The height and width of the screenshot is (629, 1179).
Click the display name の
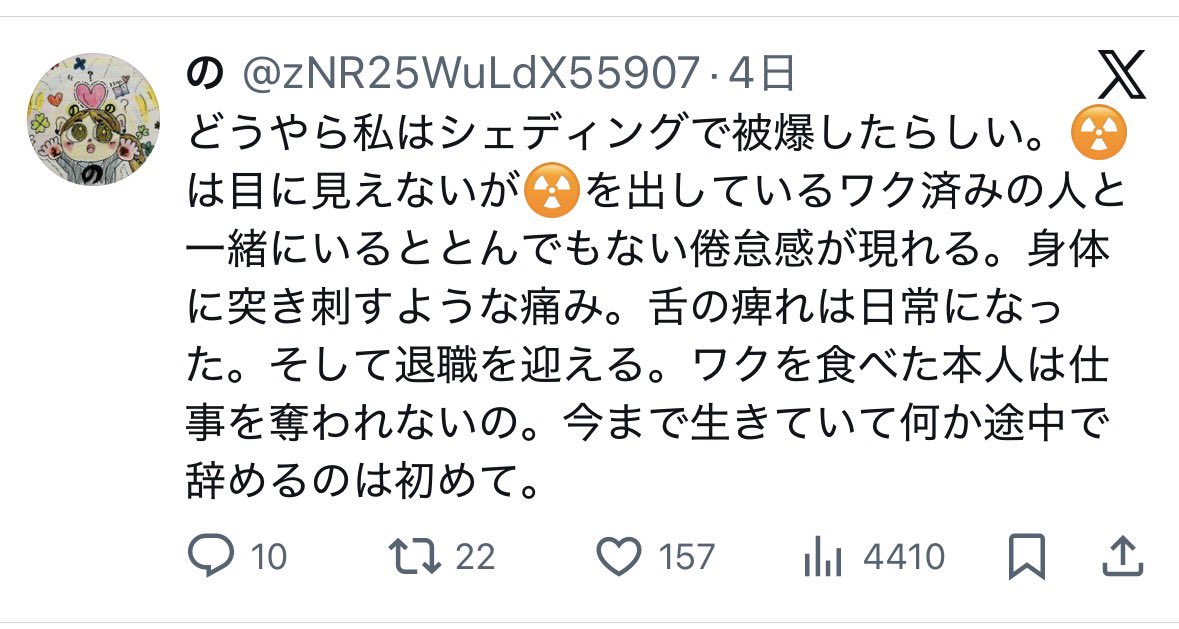205,74
